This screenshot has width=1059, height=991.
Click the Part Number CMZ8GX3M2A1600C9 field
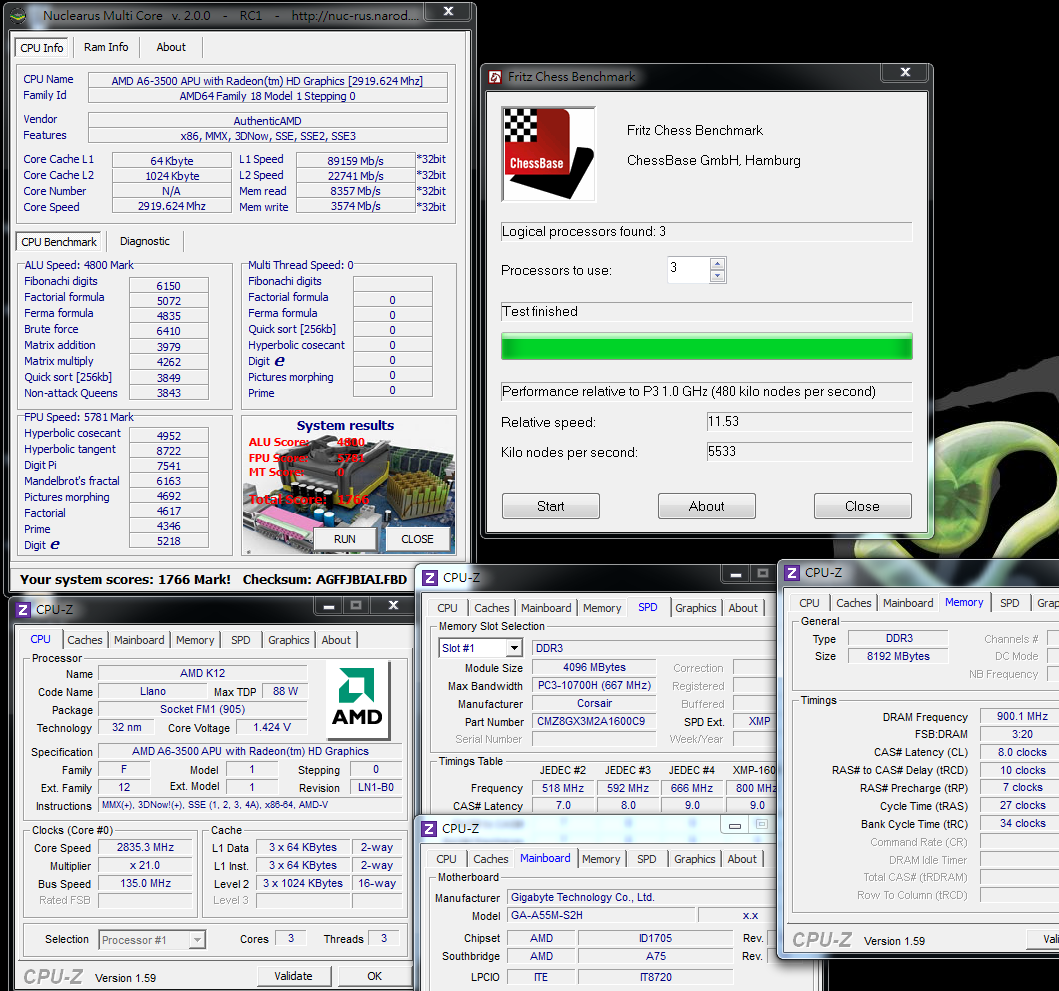tap(594, 721)
